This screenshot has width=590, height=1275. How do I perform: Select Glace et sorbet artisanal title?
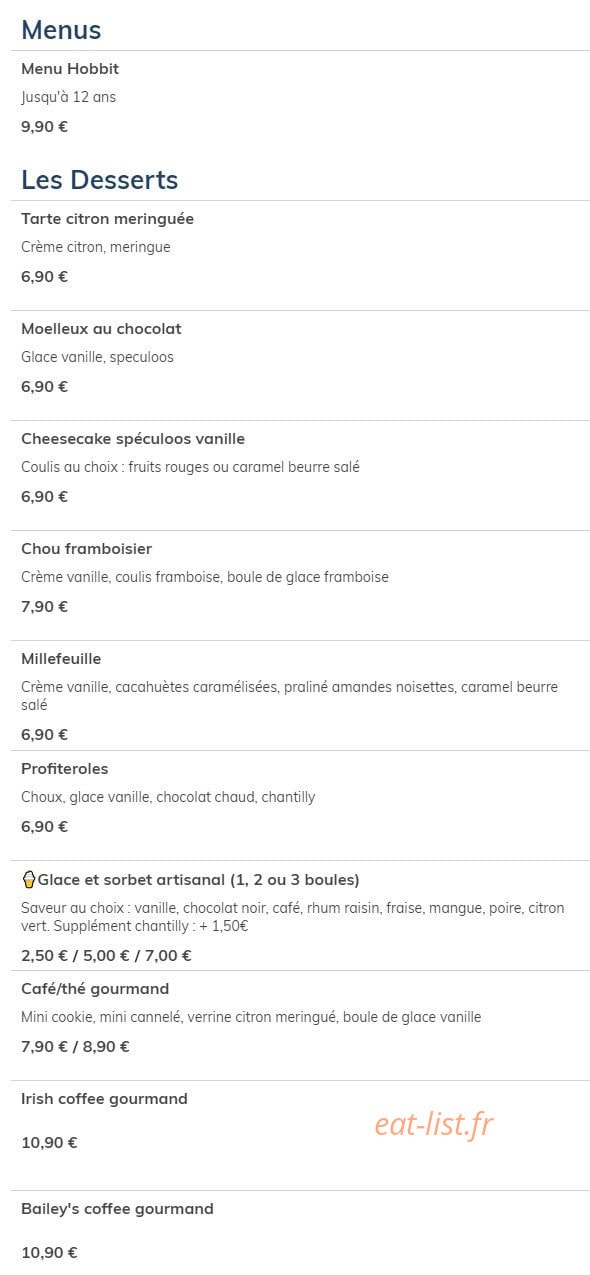click(199, 880)
